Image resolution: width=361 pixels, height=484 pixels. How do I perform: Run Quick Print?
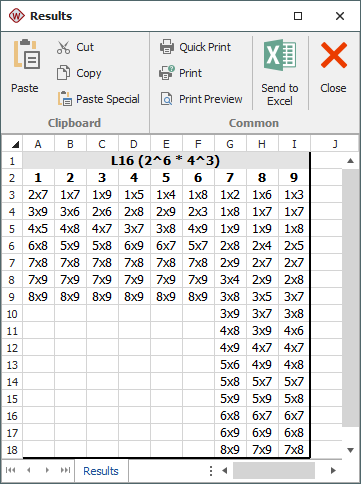pos(195,47)
